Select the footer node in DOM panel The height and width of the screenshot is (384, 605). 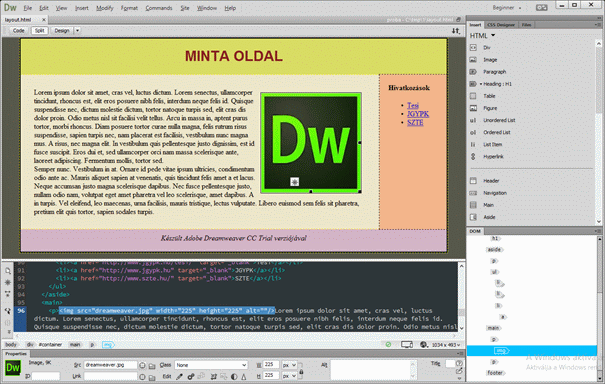pyautogui.click(x=495, y=373)
